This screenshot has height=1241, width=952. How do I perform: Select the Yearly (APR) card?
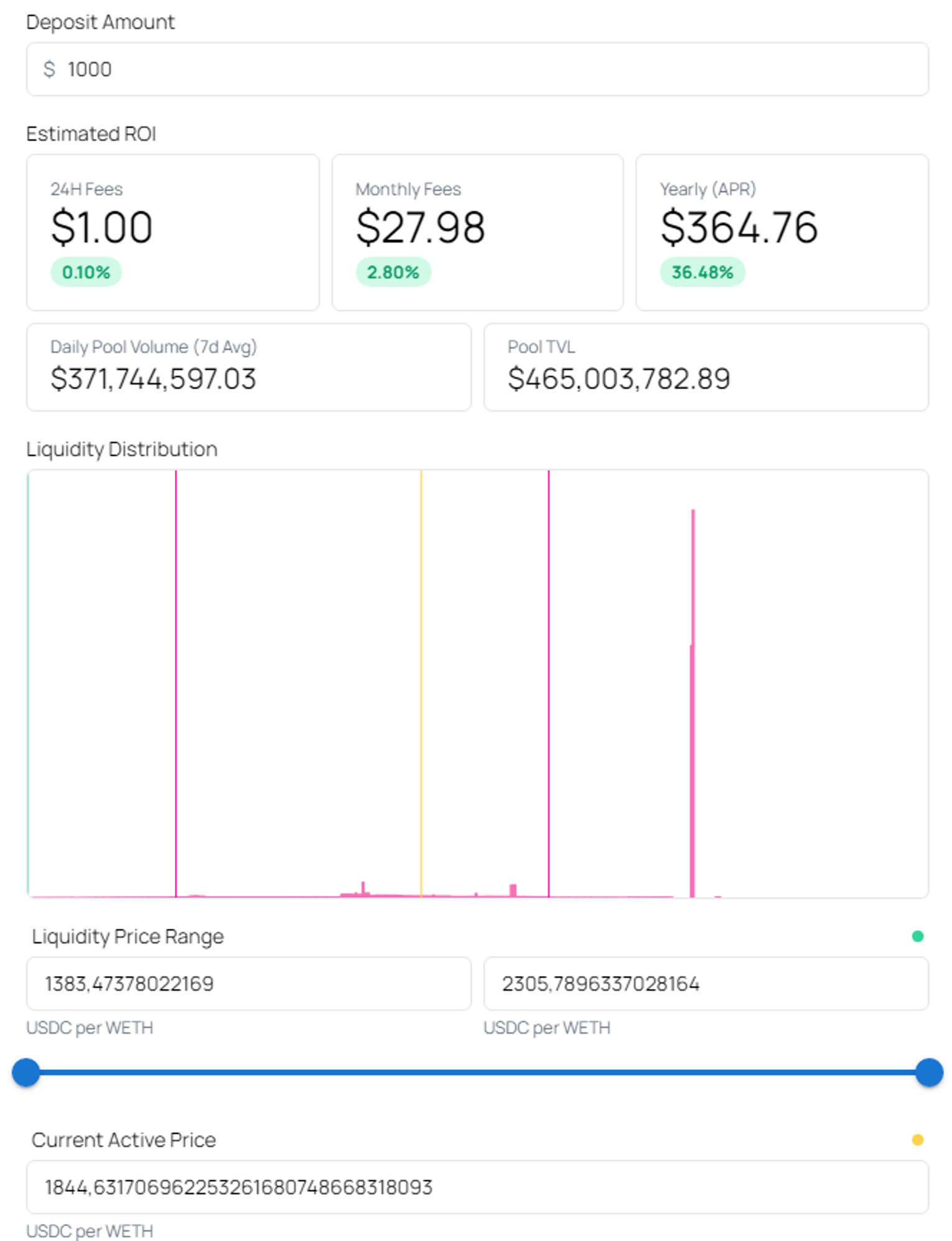[782, 232]
